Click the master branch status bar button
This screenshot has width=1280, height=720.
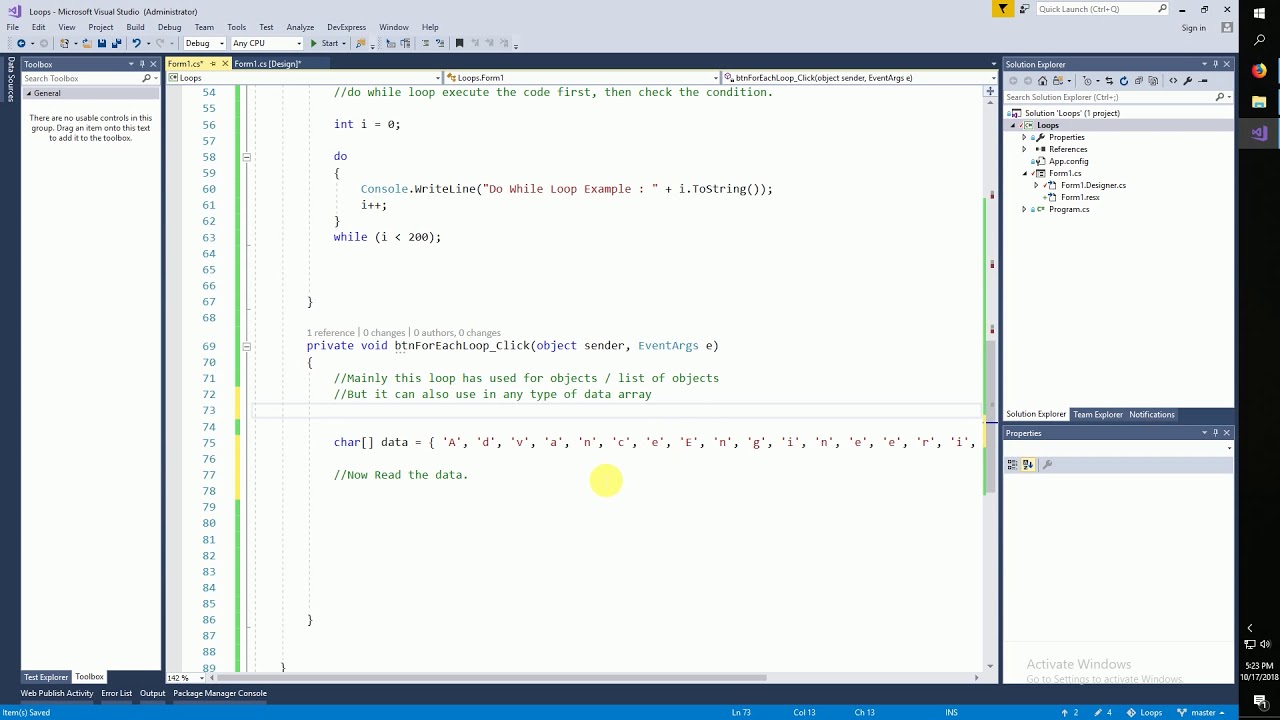(x=1201, y=712)
